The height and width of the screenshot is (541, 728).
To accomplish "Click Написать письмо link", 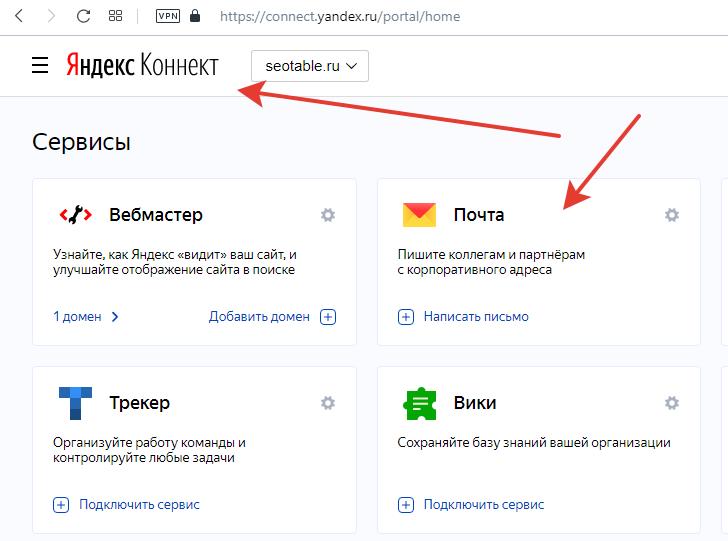I will (x=476, y=317).
